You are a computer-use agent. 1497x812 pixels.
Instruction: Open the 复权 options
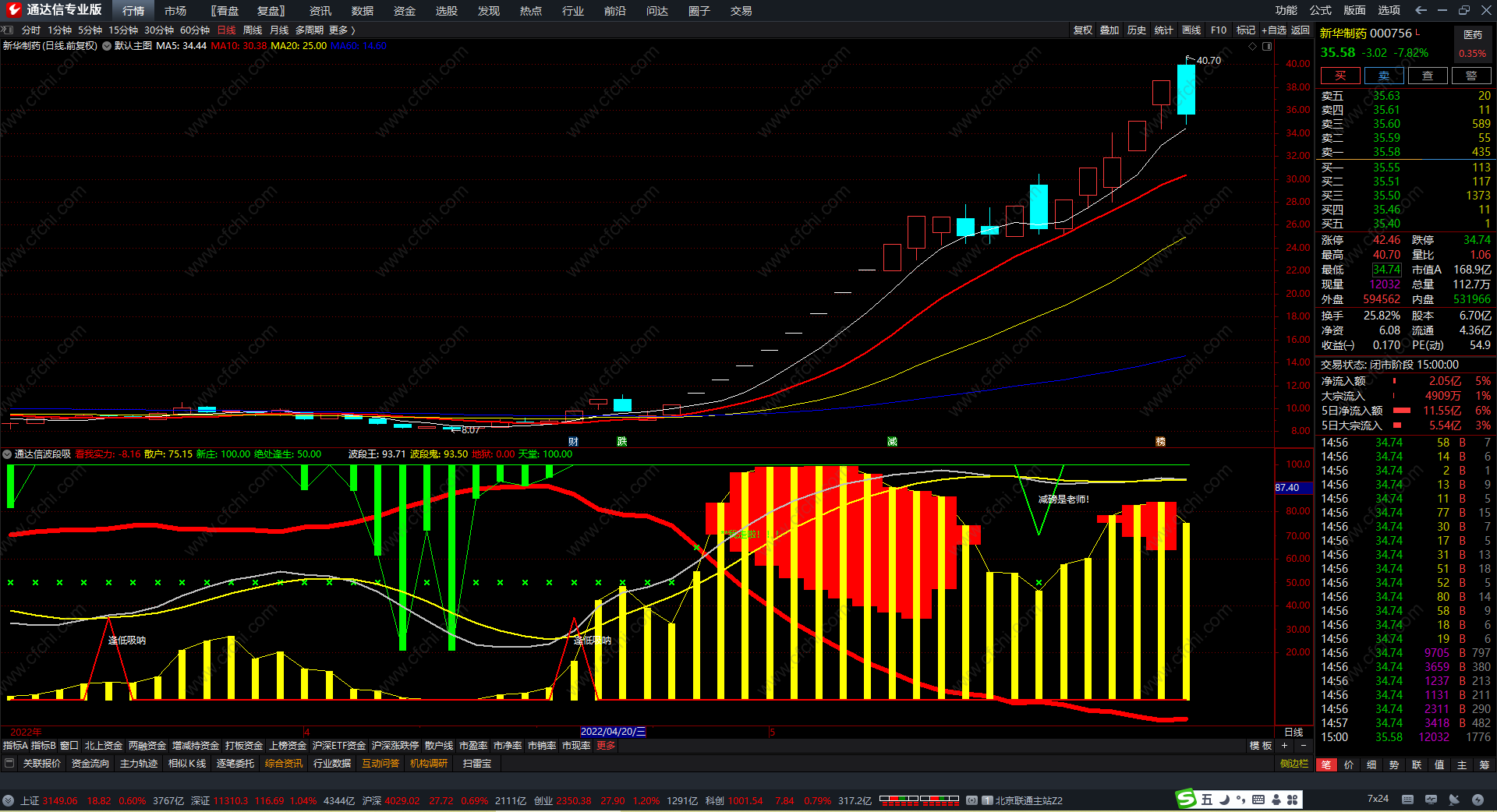[x=1083, y=30]
